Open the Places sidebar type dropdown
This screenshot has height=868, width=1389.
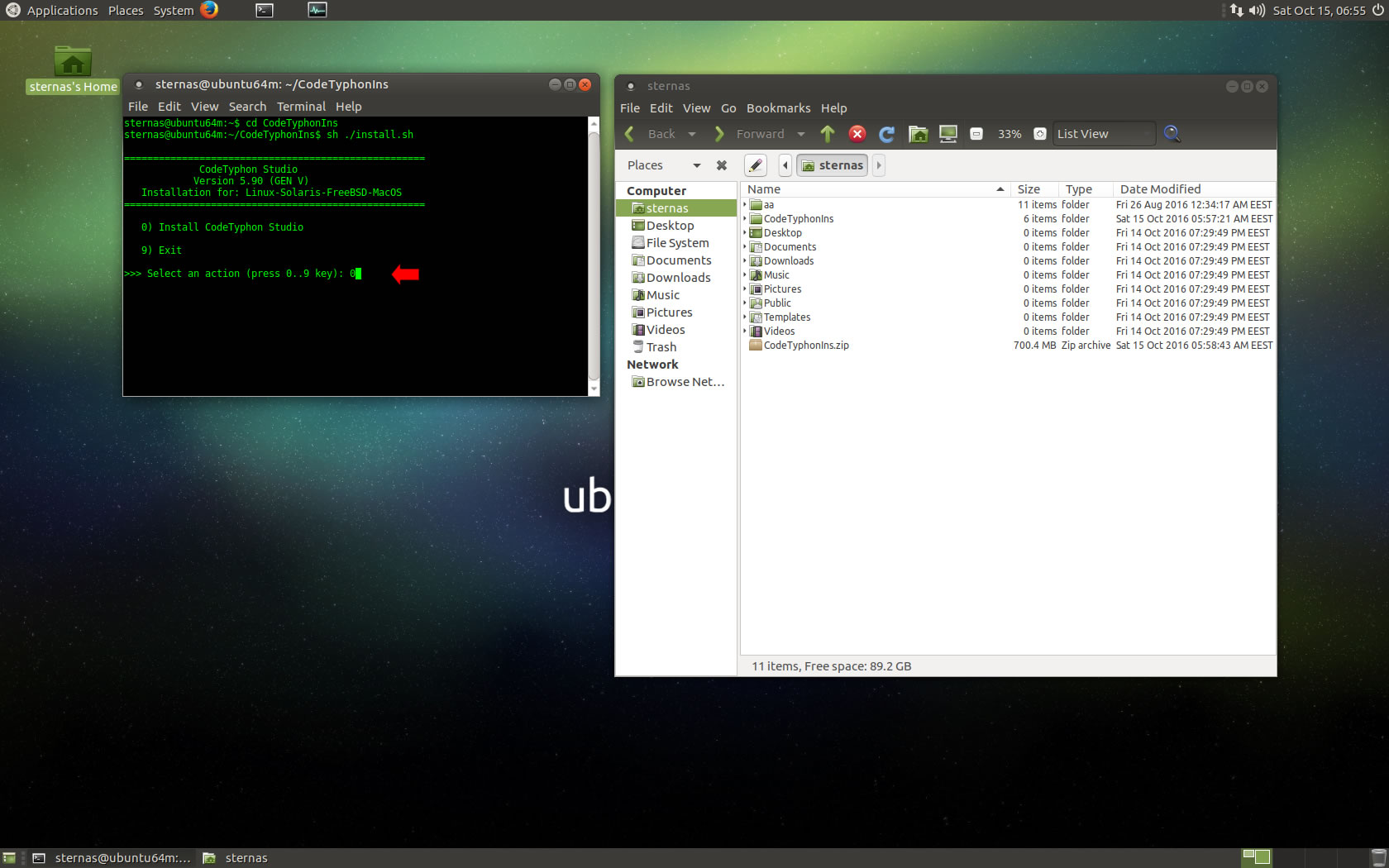click(664, 165)
